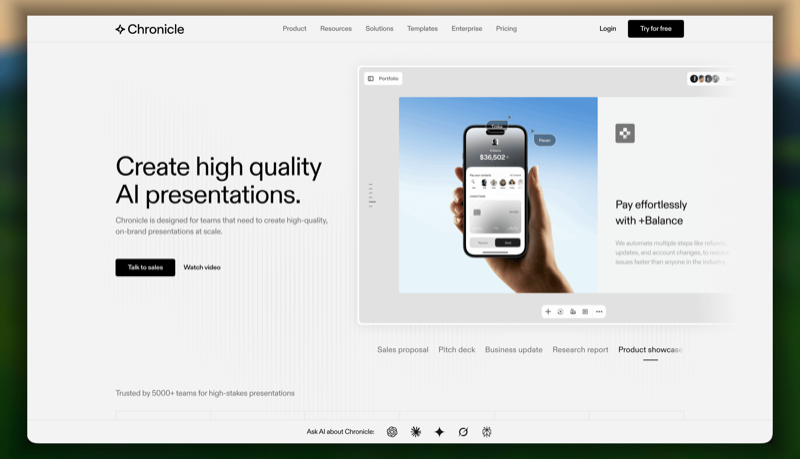Click the Try for free button
The width and height of the screenshot is (800, 459).
pos(656,29)
